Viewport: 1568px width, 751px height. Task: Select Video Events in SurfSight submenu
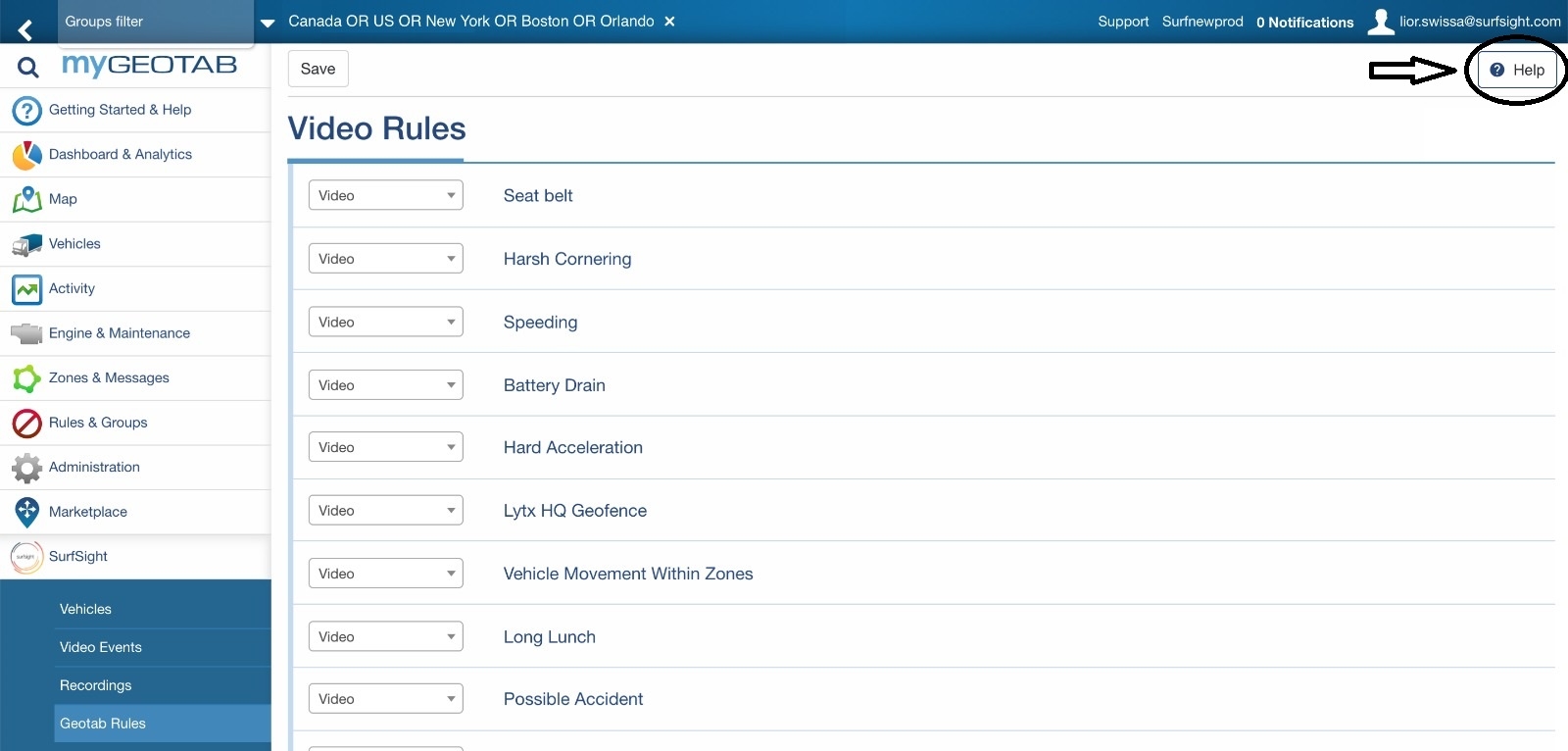coord(101,647)
